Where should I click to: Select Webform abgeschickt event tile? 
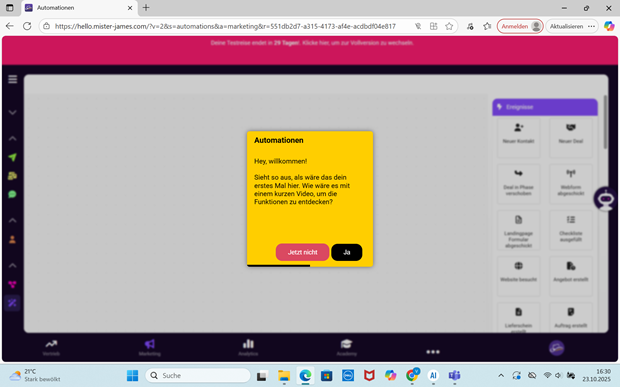(x=571, y=183)
